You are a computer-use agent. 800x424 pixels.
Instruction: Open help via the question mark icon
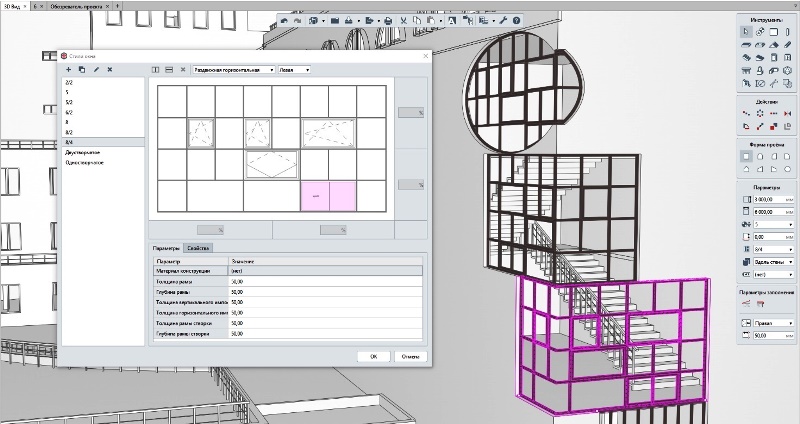click(x=516, y=21)
